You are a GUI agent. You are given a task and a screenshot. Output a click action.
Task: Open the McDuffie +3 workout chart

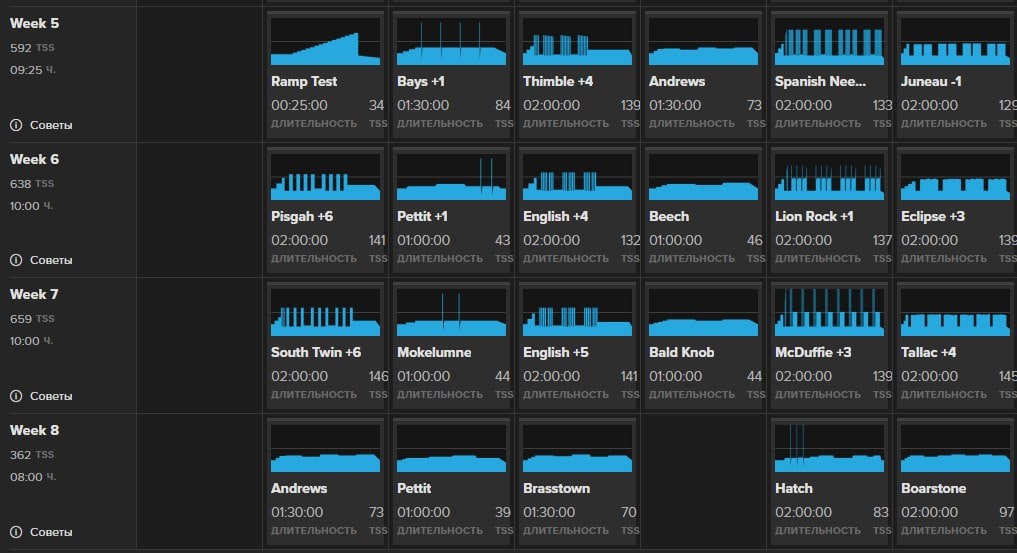coord(829,312)
